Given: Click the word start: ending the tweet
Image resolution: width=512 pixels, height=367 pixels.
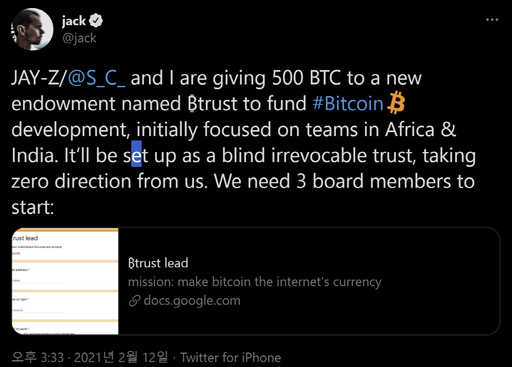Looking at the screenshot, I should pos(33,207).
